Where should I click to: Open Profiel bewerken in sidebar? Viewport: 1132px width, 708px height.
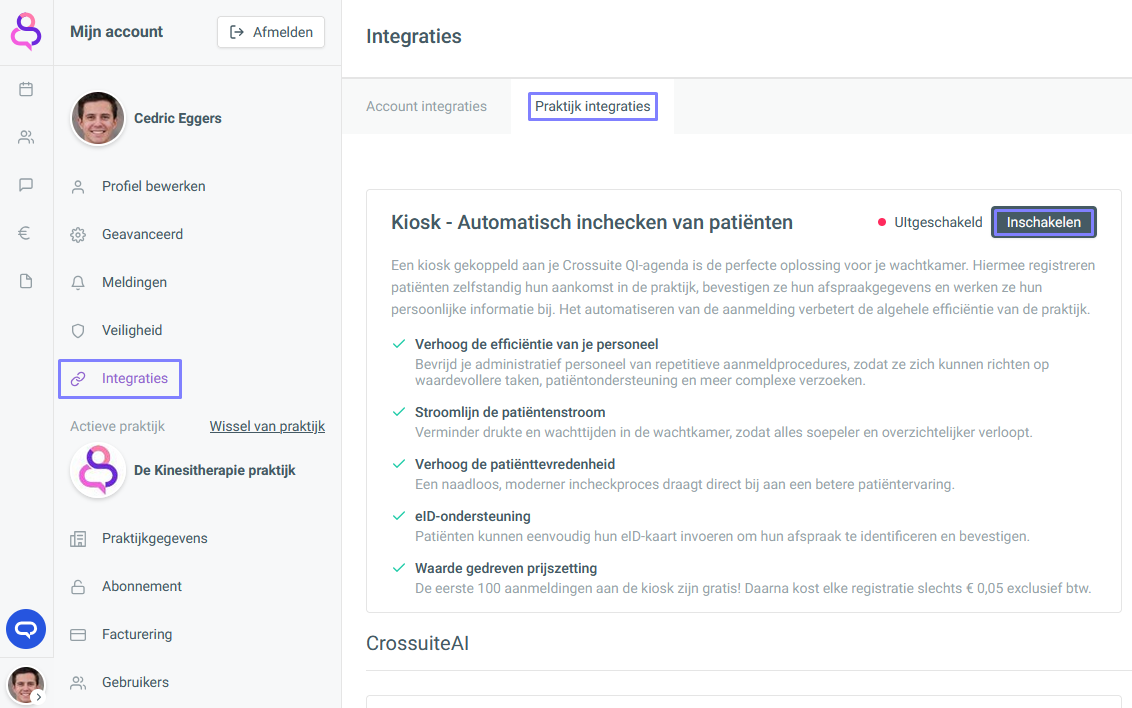[153, 186]
